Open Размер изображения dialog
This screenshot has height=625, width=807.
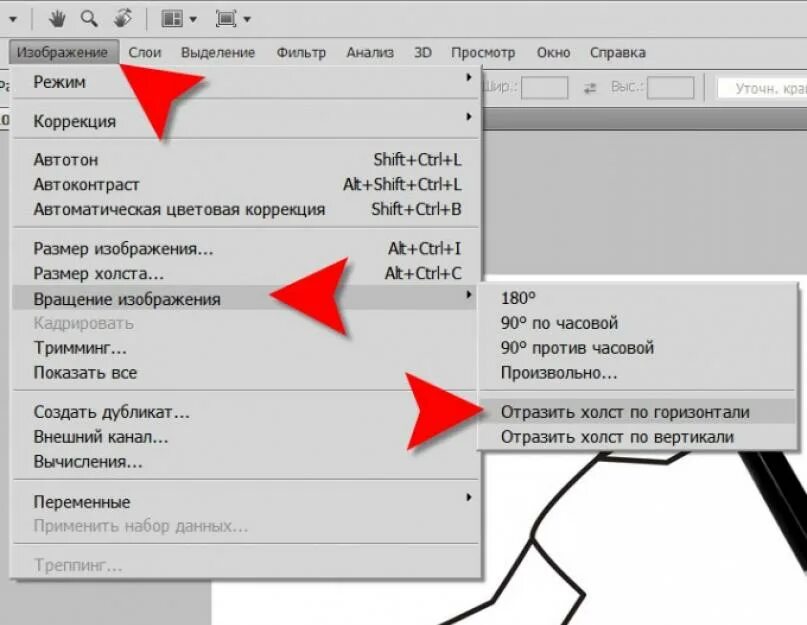click(246, 249)
